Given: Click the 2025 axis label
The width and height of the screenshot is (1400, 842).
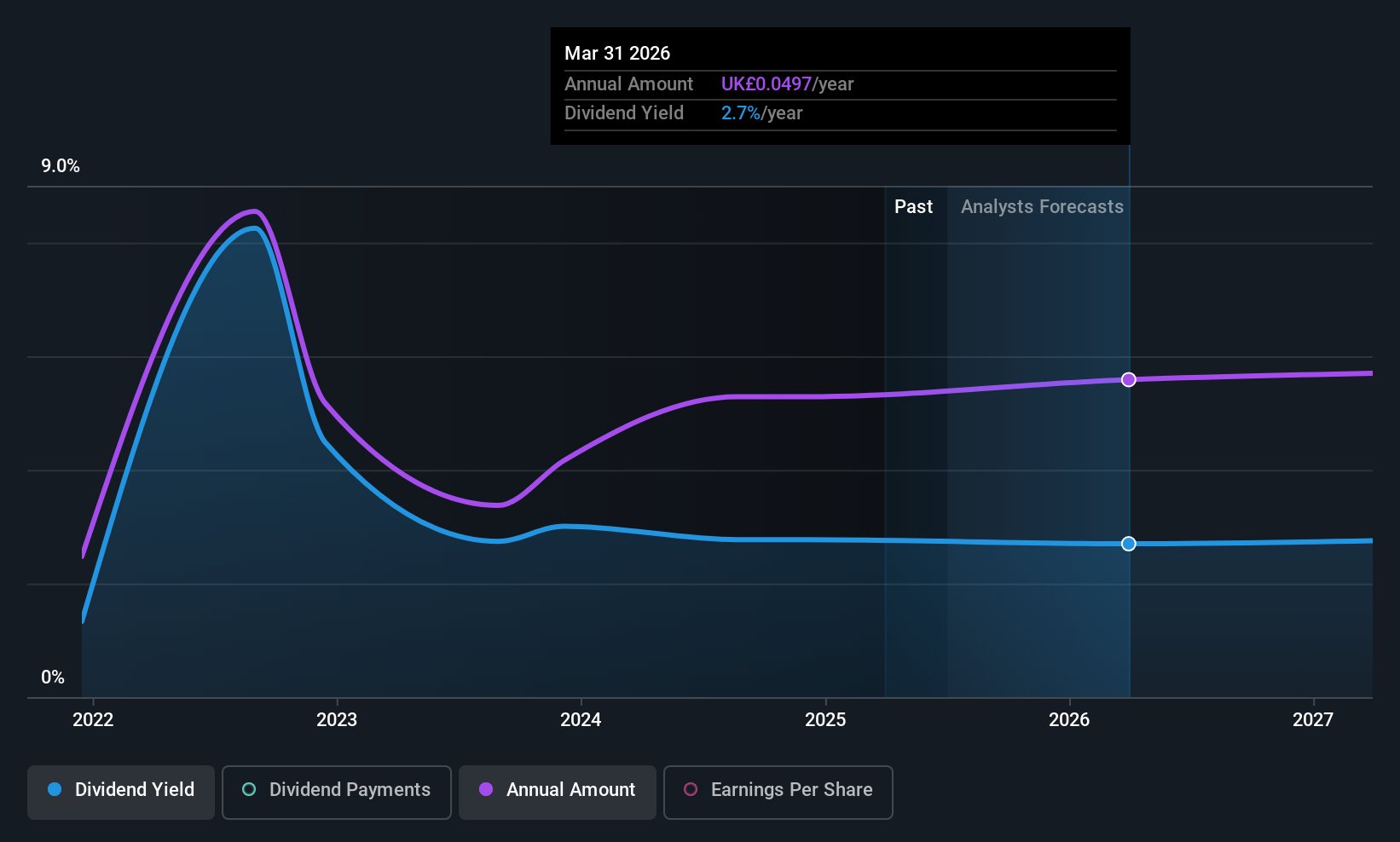Looking at the screenshot, I should [825, 720].
